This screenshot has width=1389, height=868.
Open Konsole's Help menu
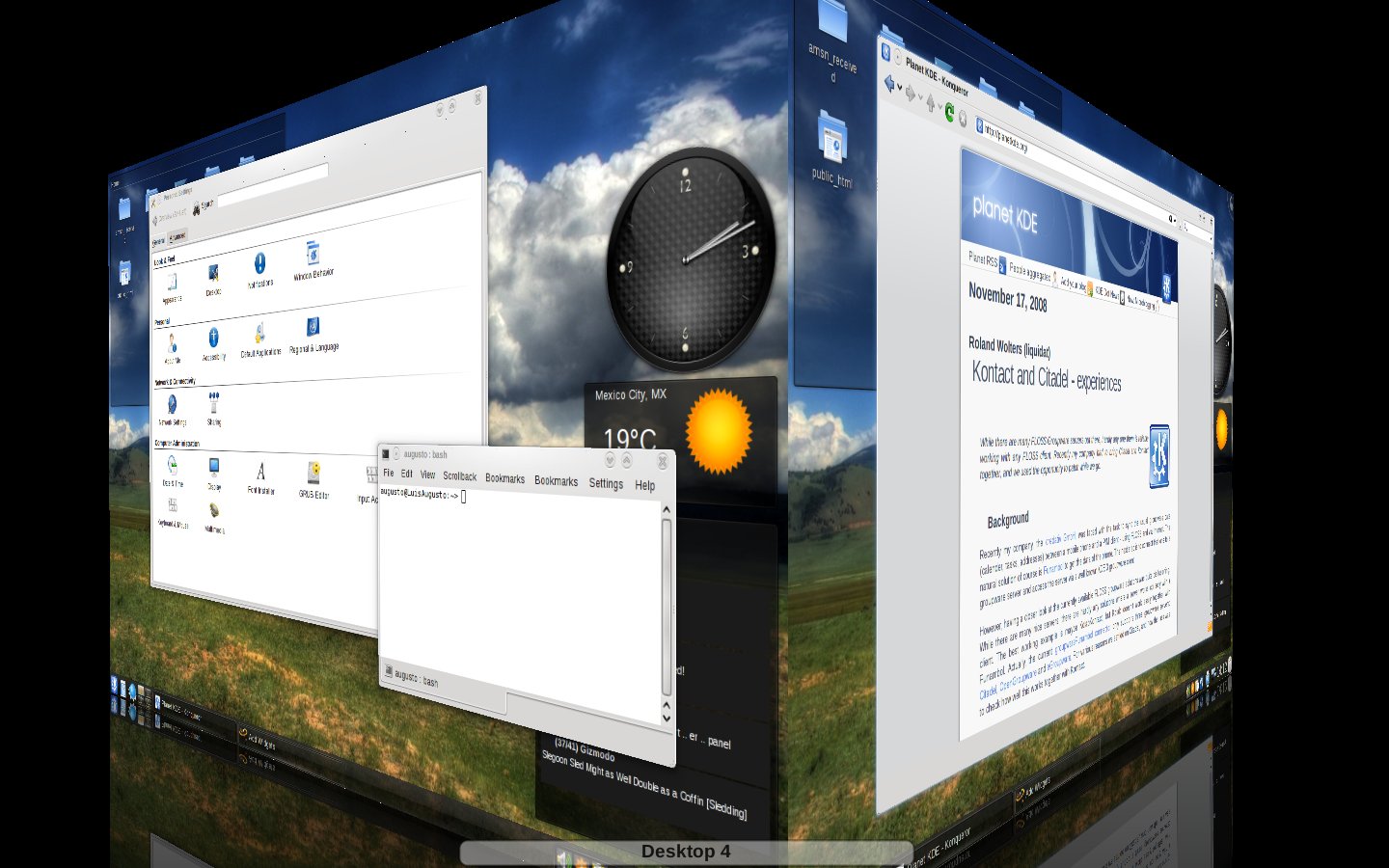(x=644, y=485)
